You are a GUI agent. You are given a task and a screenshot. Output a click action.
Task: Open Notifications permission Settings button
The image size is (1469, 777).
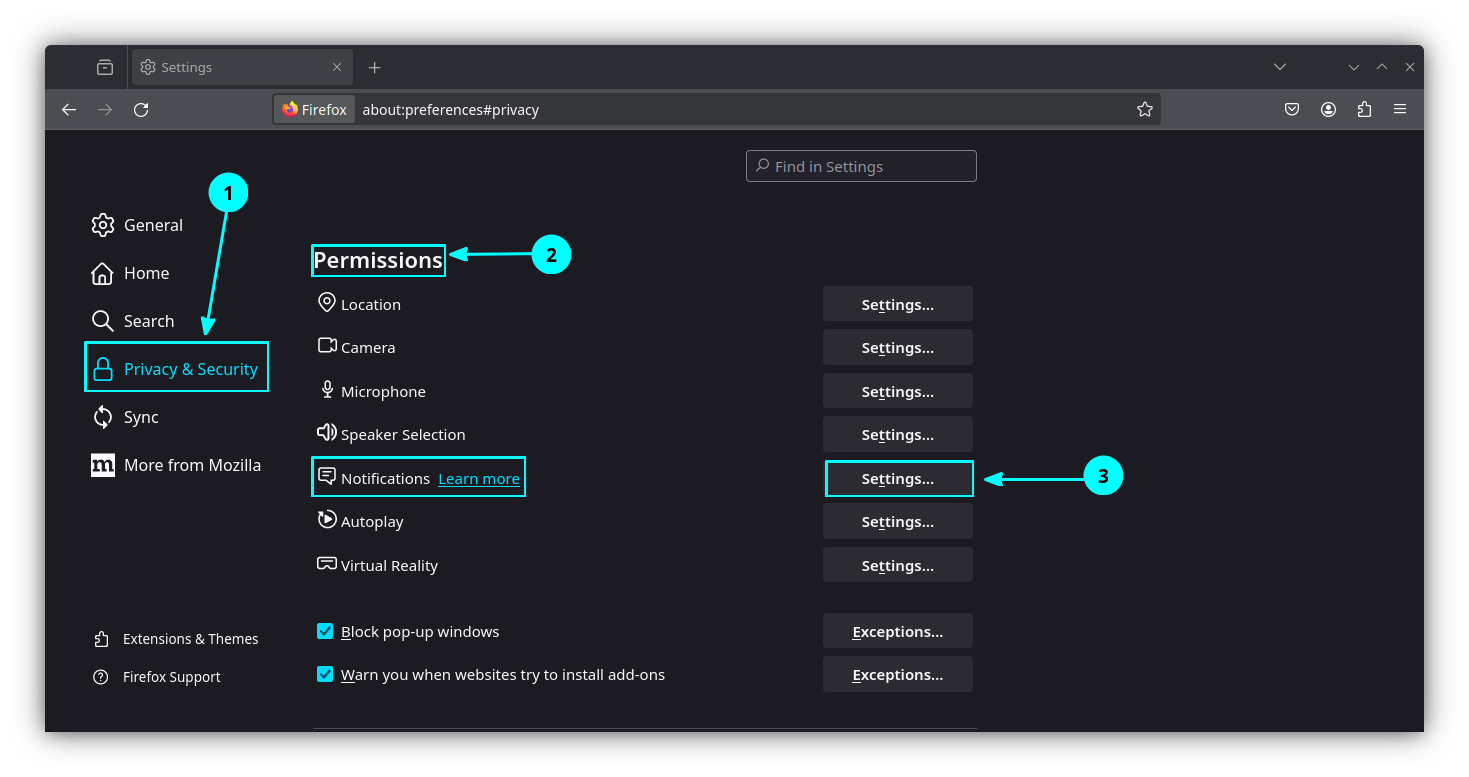[x=898, y=478]
